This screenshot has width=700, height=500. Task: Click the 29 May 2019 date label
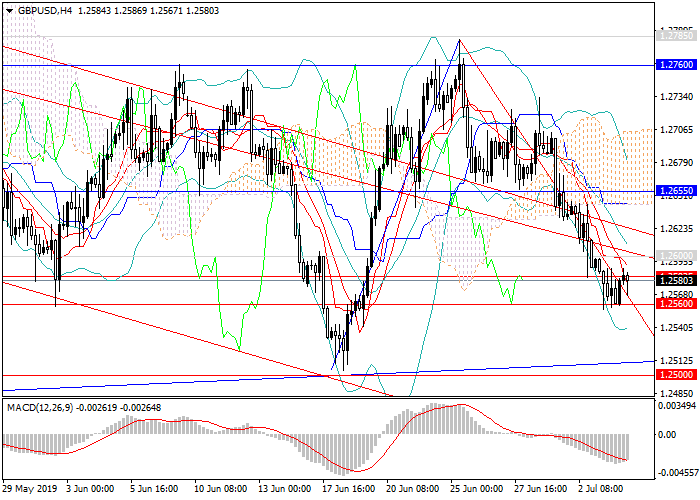(x=30, y=491)
